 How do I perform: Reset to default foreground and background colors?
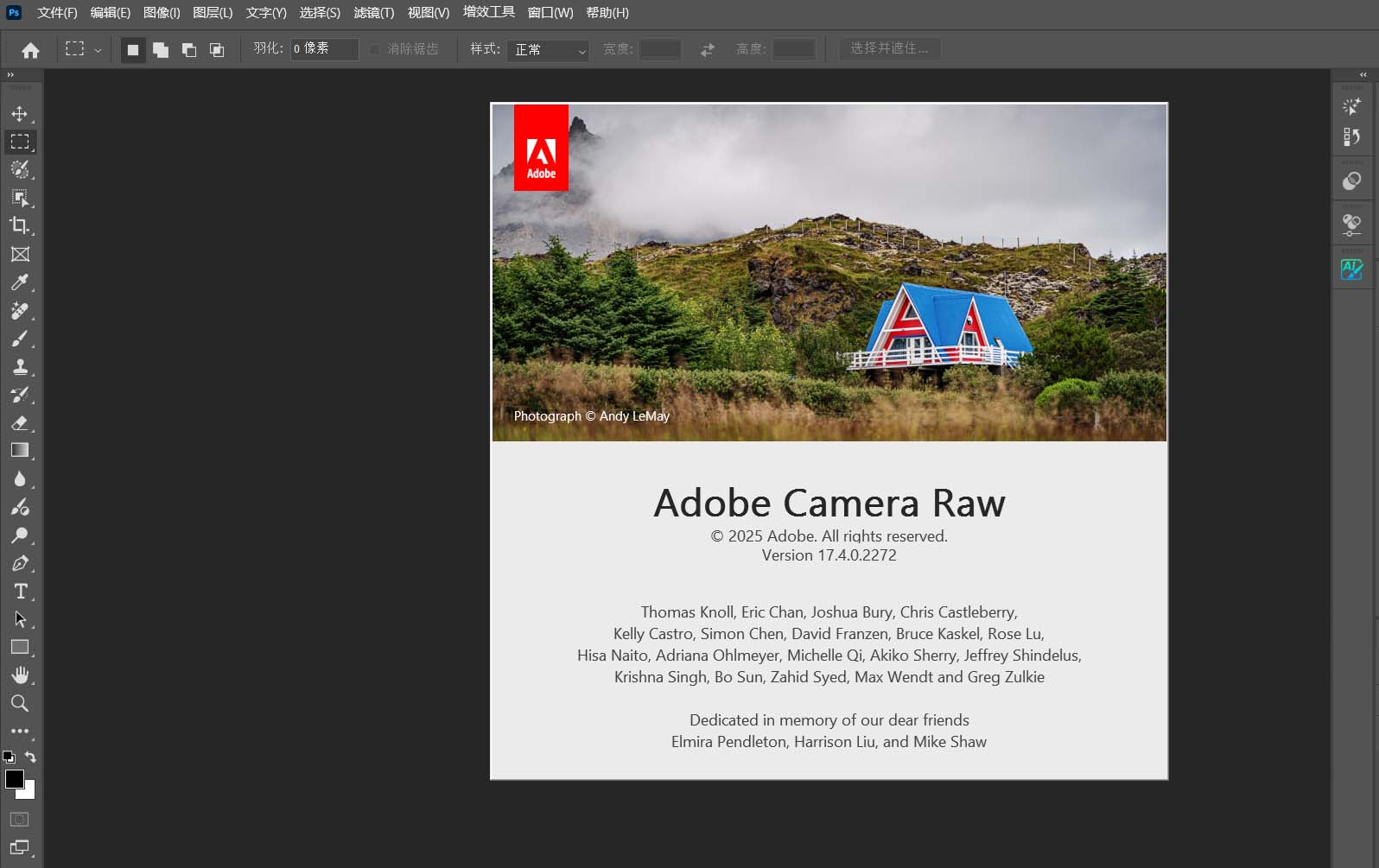pyautogui.click(x=9, y=757)
